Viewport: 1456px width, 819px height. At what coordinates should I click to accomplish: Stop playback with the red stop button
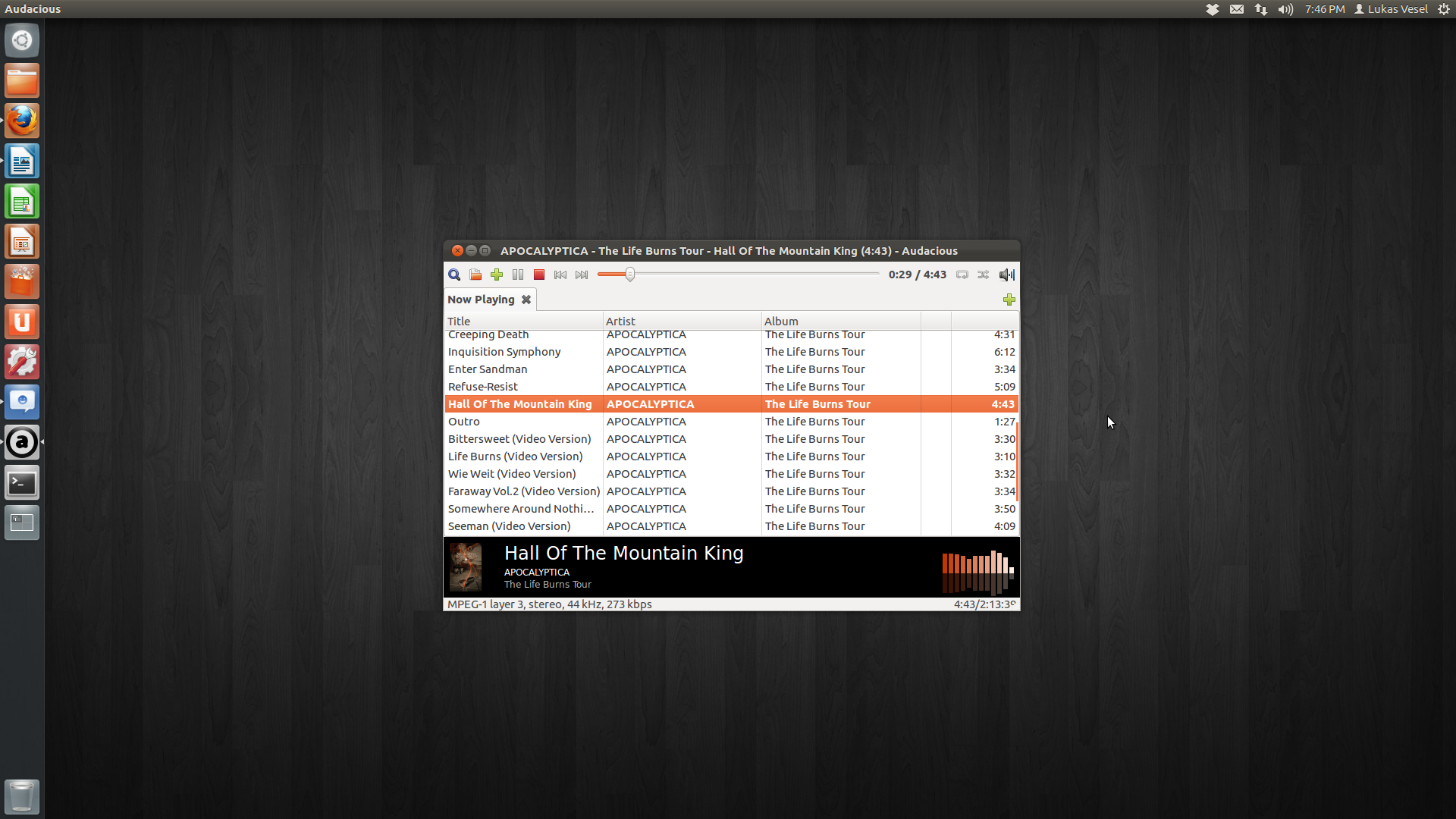539,275
